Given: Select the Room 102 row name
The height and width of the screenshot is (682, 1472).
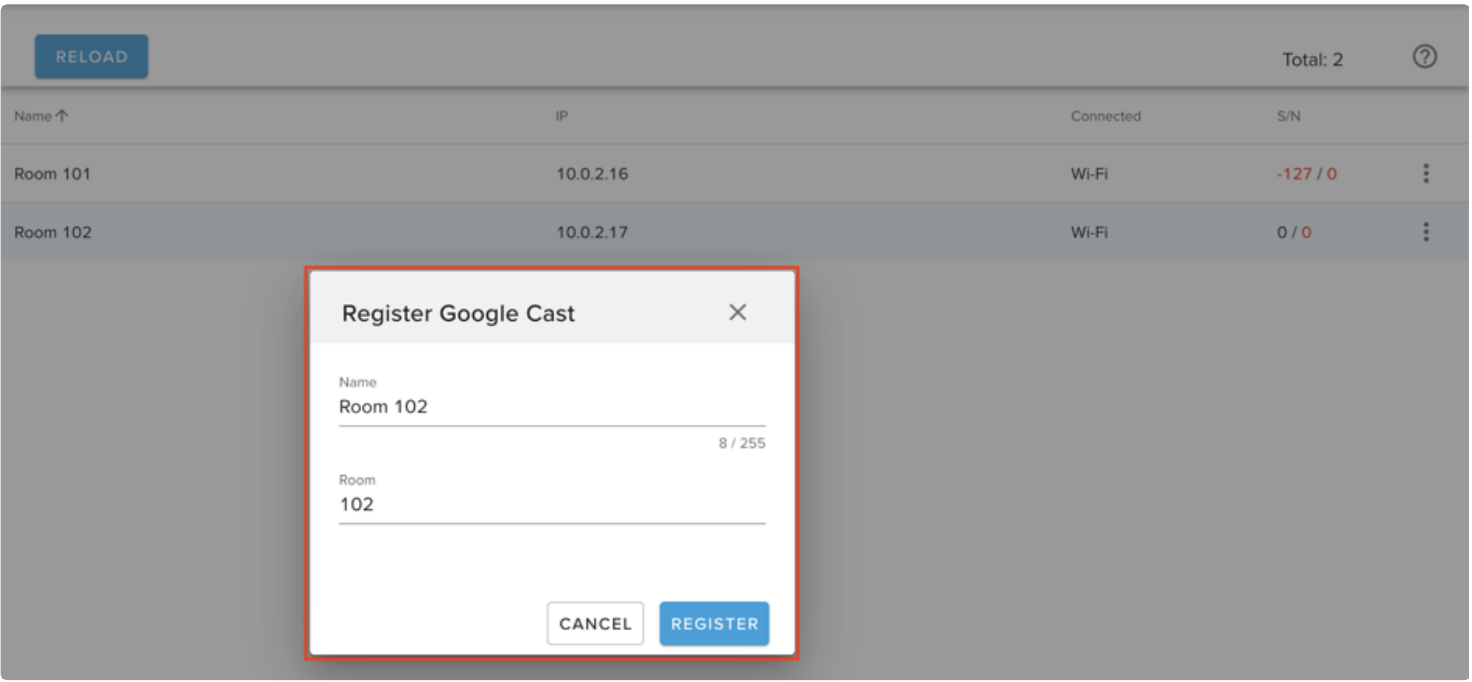Looking at the screenshot, I should (x=52, y=232).
